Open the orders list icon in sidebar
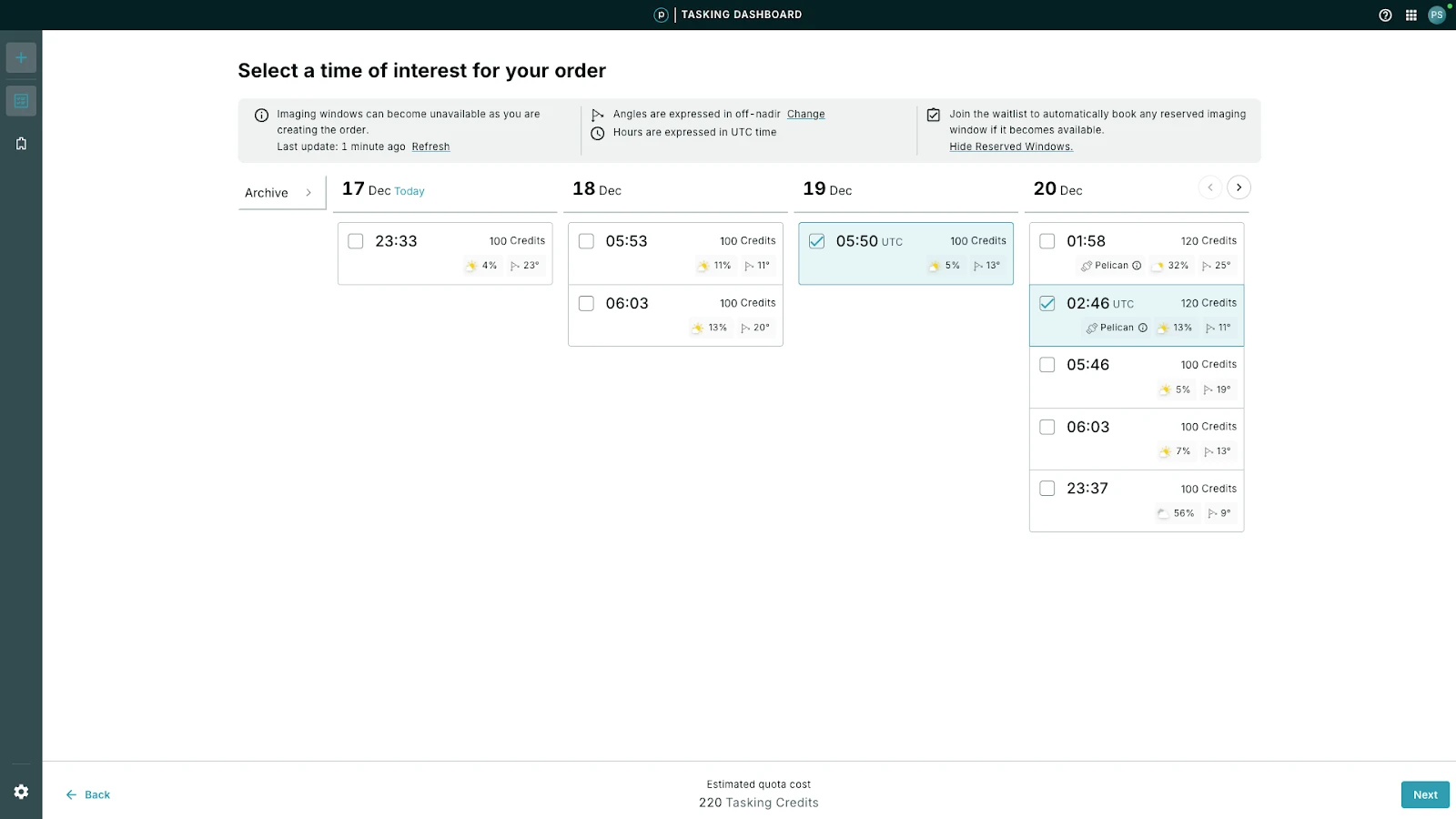Image resolution: width=1456 pixels, height=819 pixels. [x=21, y=101]
